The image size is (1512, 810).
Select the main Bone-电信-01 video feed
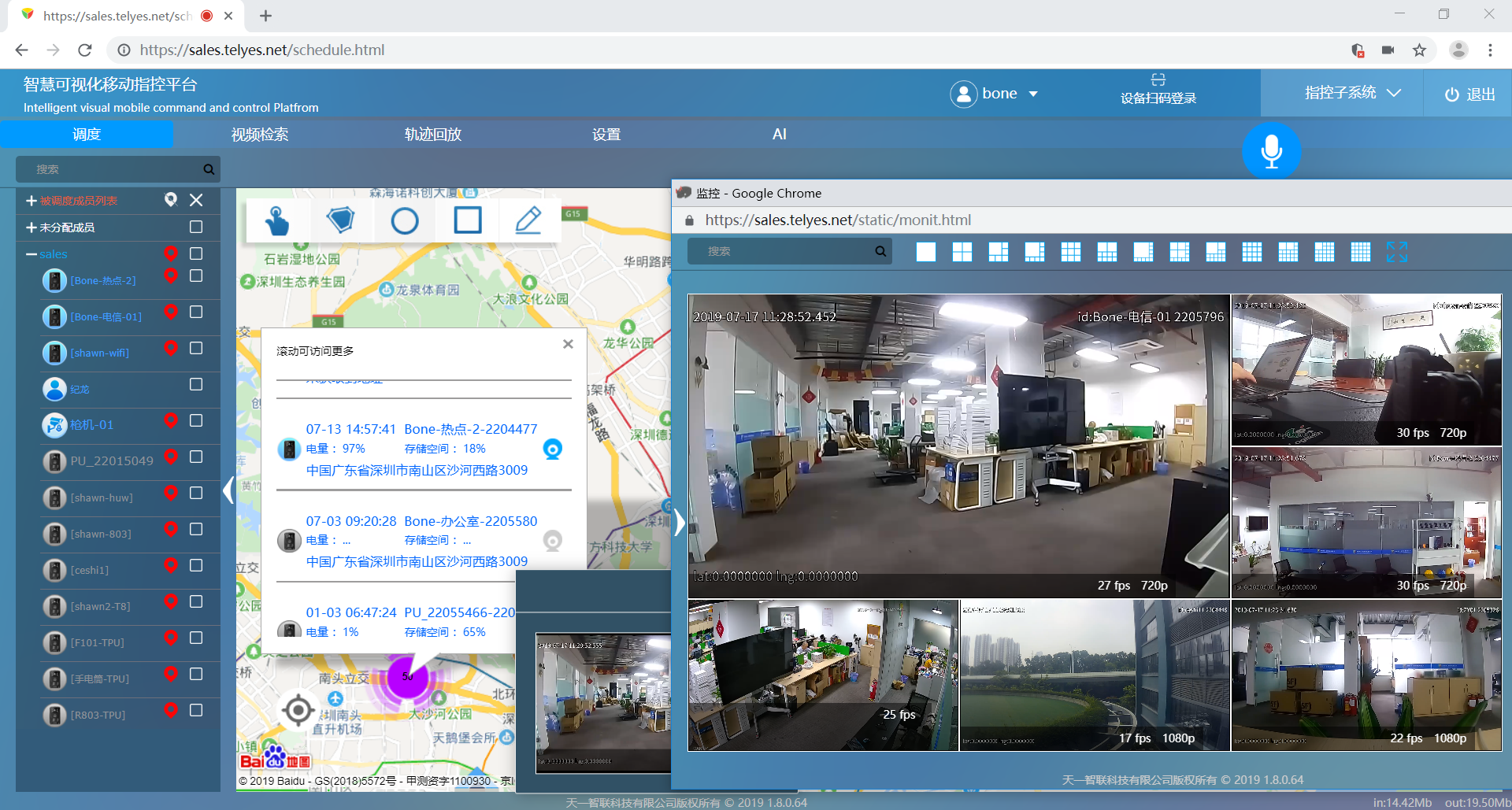coord(958,446)
